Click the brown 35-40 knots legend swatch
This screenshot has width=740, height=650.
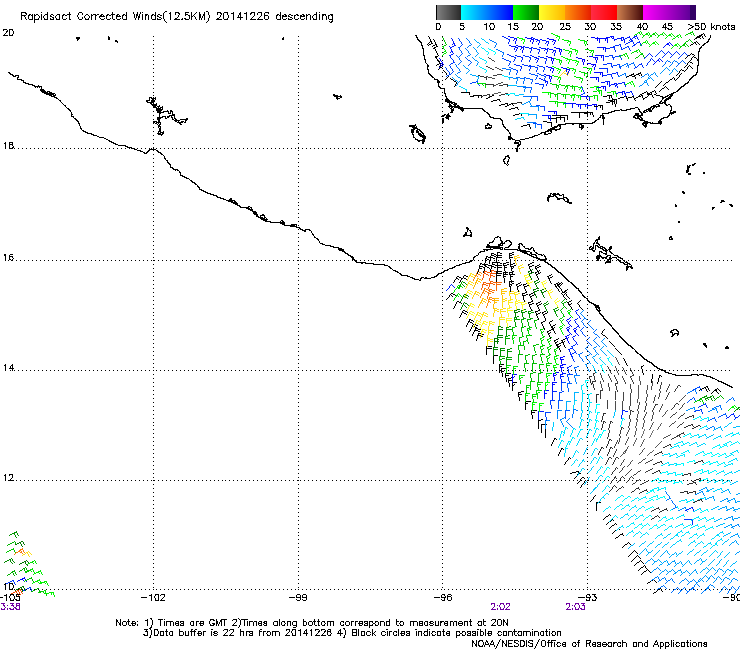click(630, 12)
